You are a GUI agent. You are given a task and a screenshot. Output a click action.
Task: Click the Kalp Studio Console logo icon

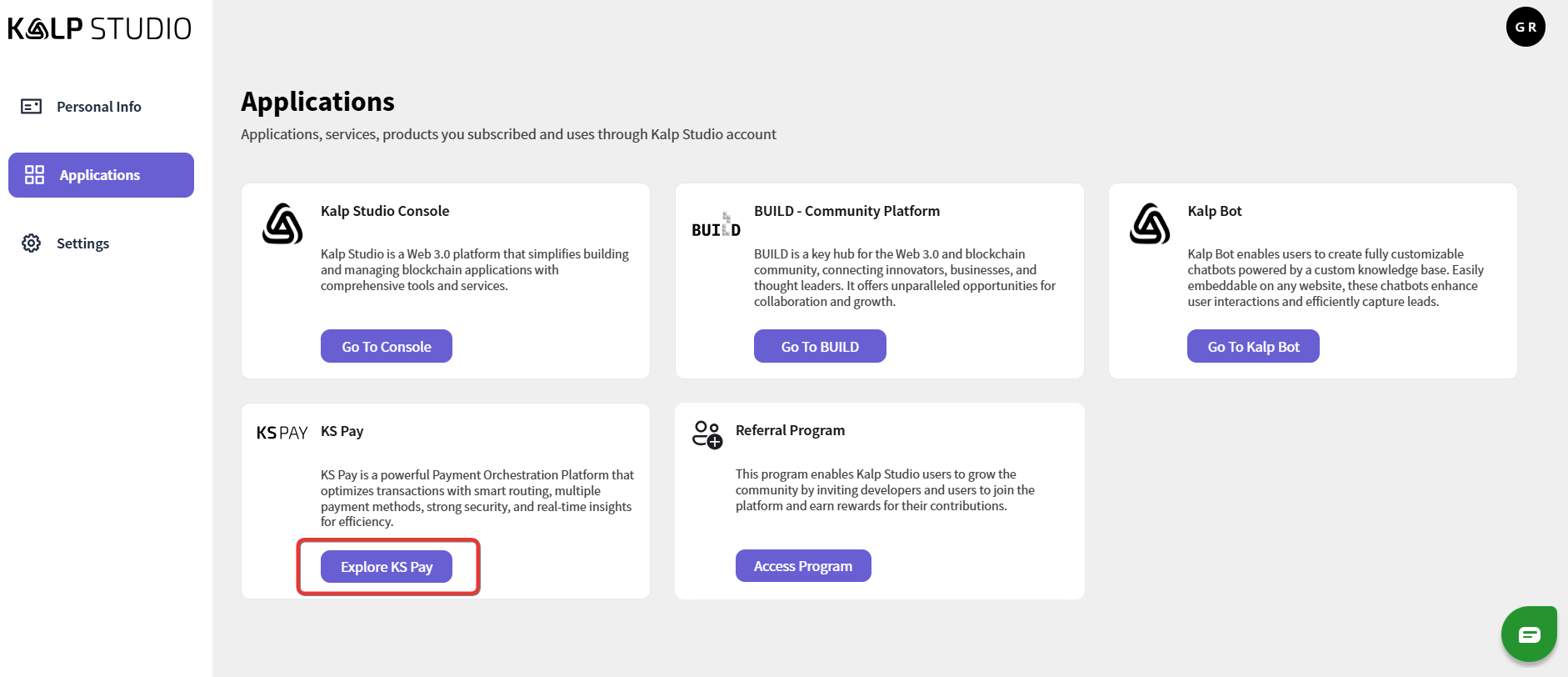click(282, 224)
